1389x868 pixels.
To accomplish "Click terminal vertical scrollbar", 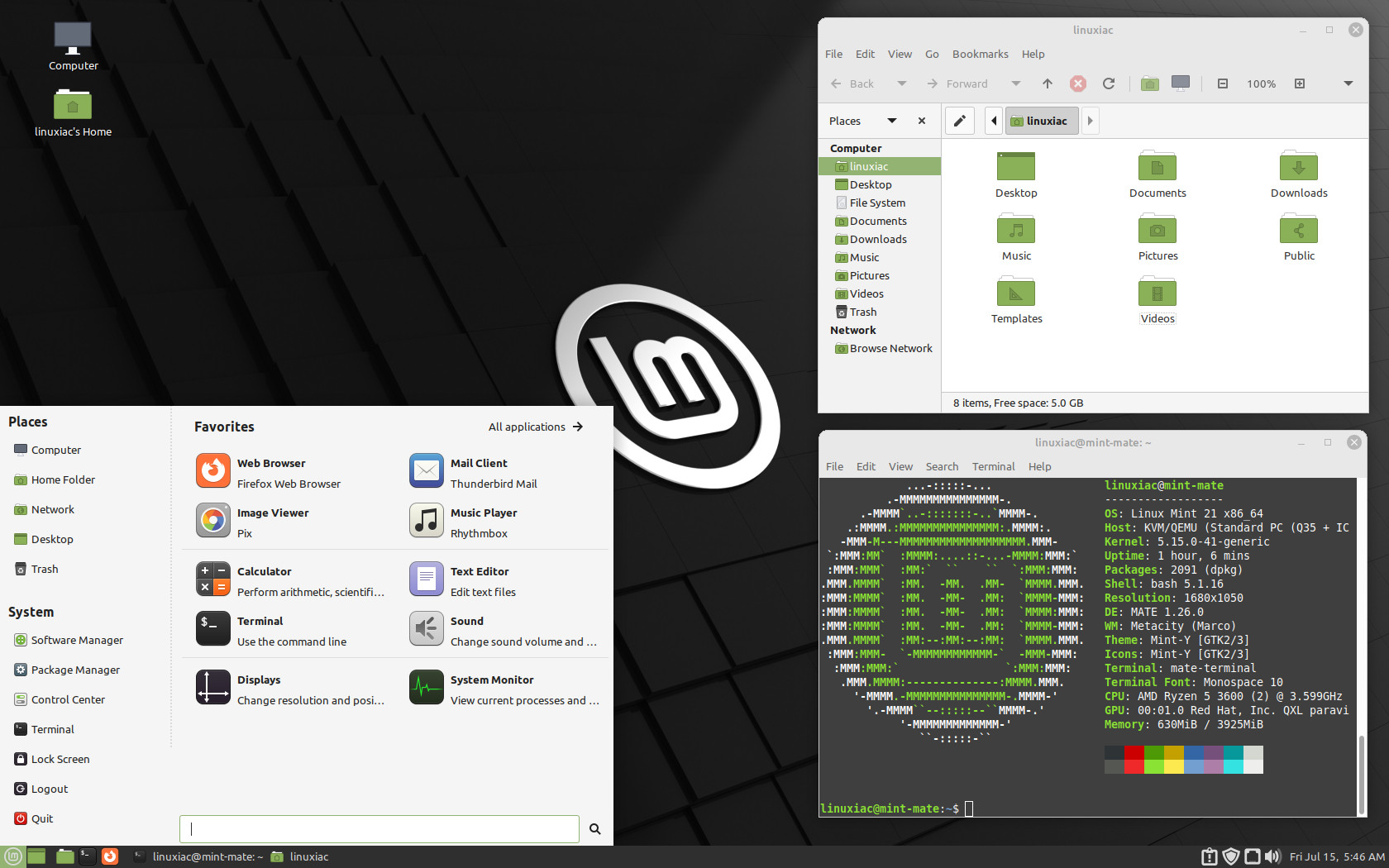I will pyautogui.click(x=1361, y=775).
